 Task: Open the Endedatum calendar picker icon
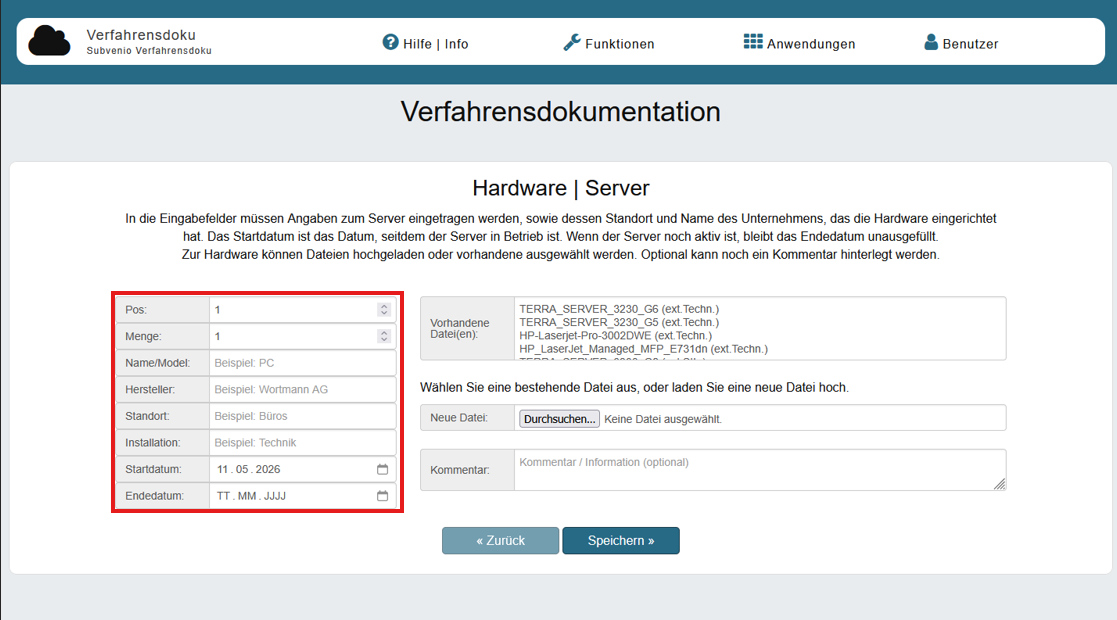point(383,495)
